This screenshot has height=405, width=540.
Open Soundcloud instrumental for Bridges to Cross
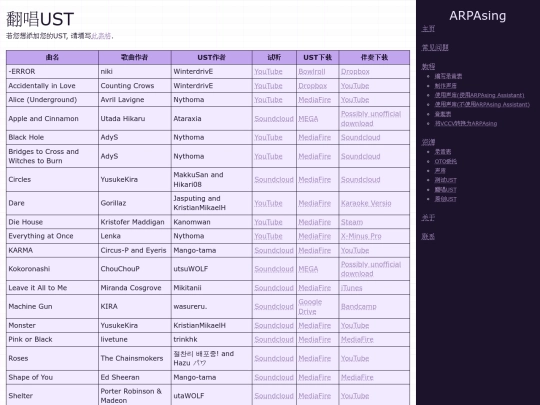point(361,156)
